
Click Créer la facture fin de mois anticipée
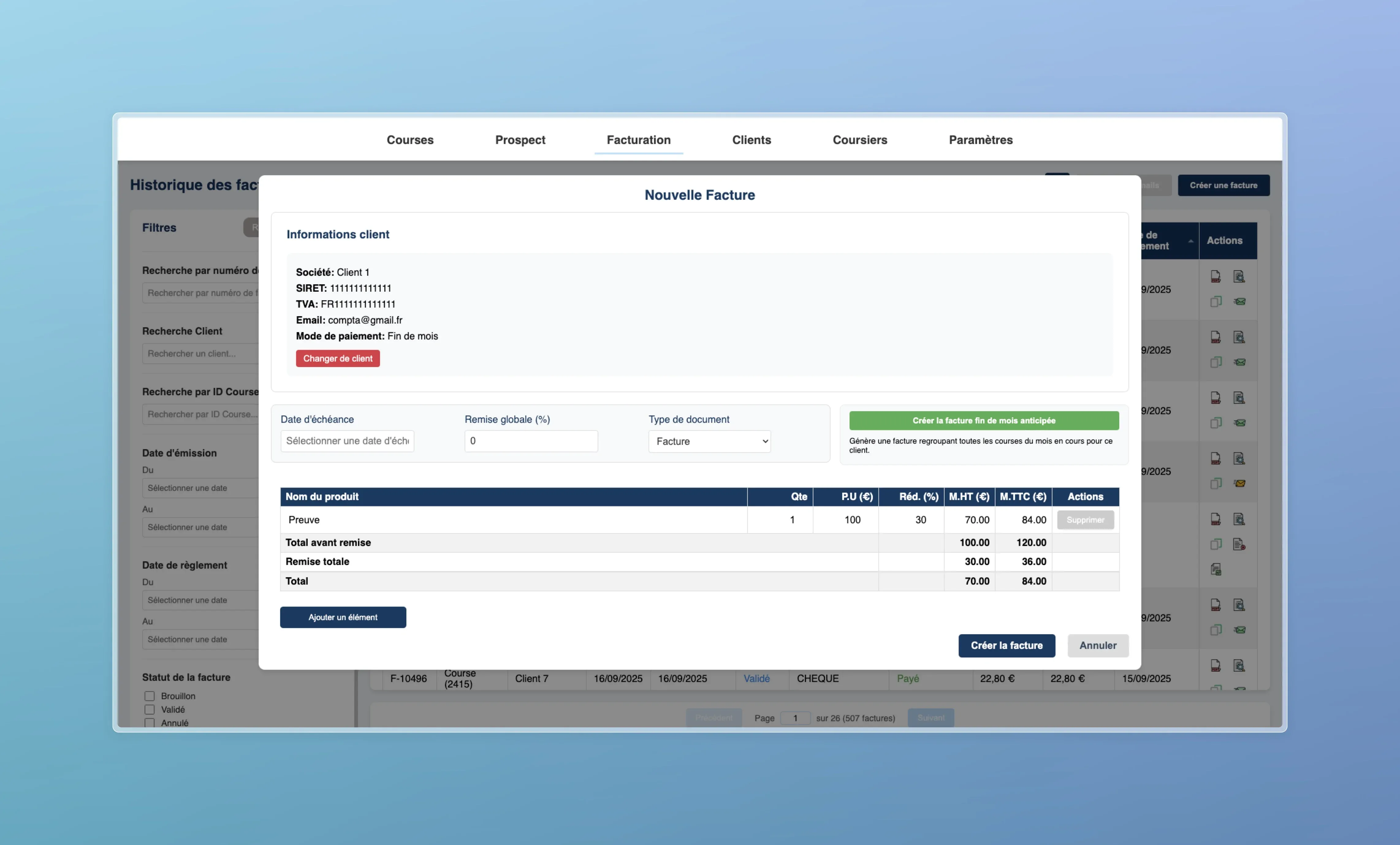(983, 420)
